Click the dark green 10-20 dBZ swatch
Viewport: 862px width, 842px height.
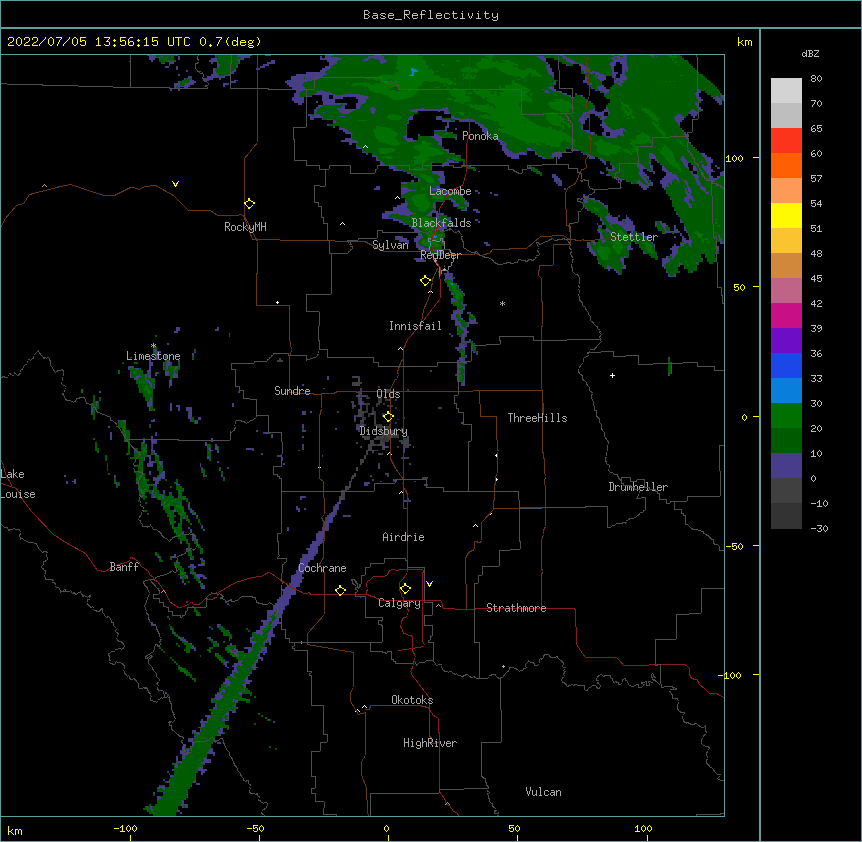coord(786,440)
